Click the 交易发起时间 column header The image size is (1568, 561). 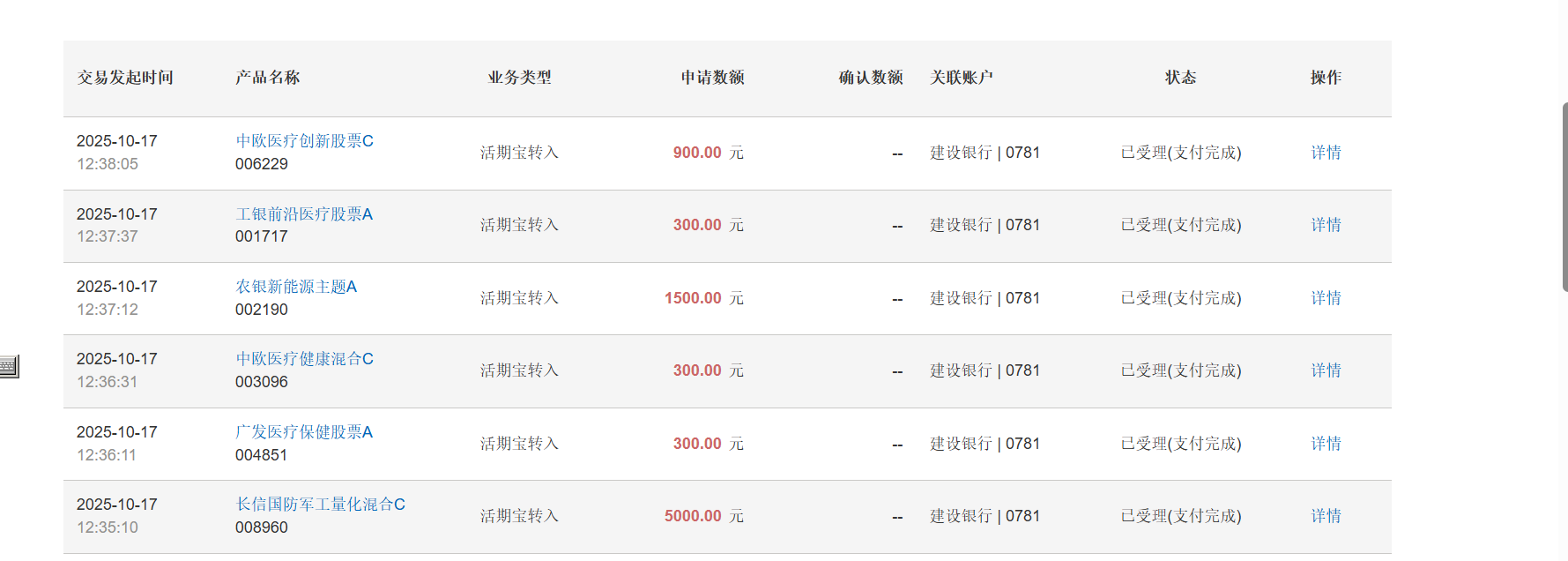tap(125, 78)
